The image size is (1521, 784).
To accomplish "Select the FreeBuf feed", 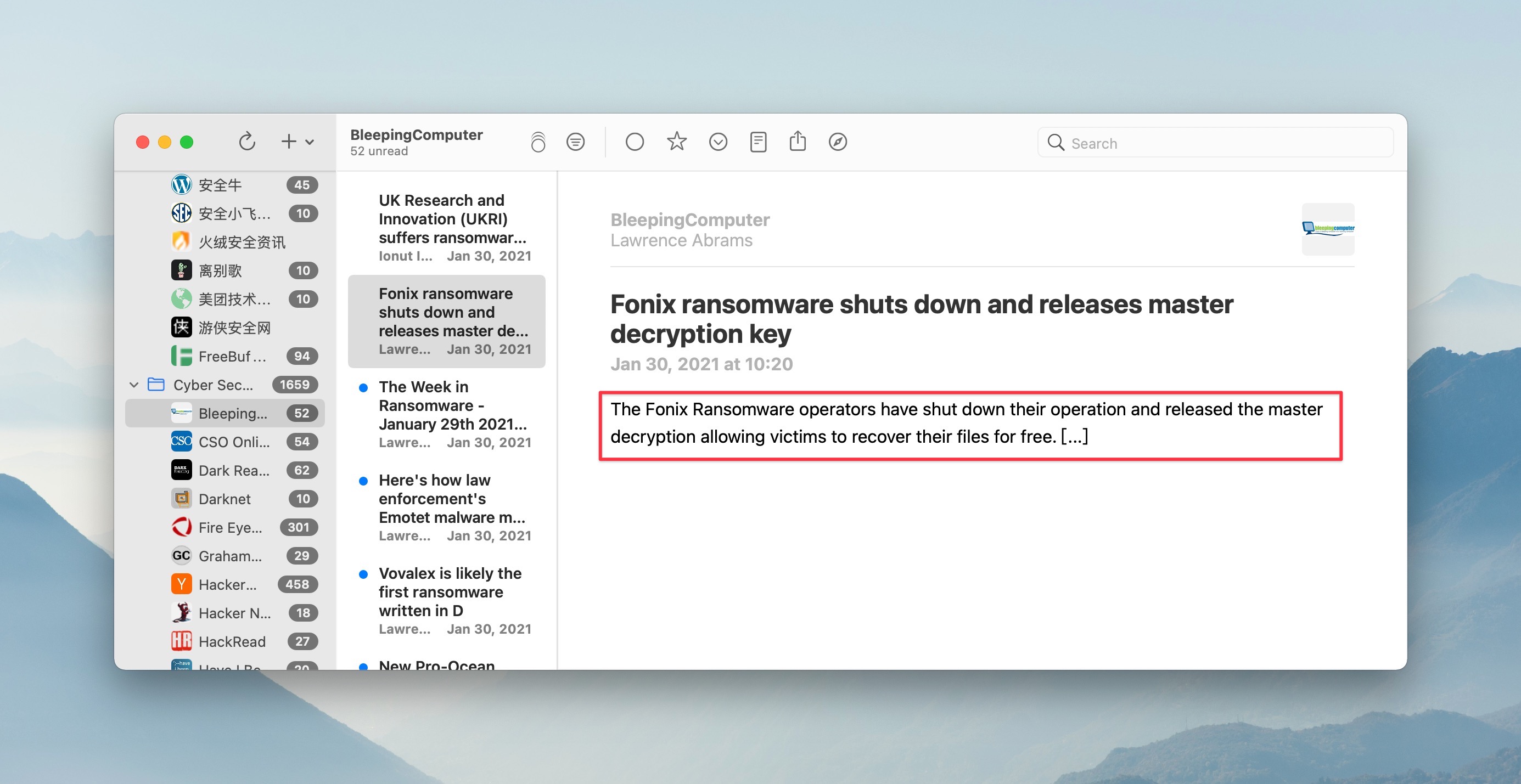I will [232, 356].
